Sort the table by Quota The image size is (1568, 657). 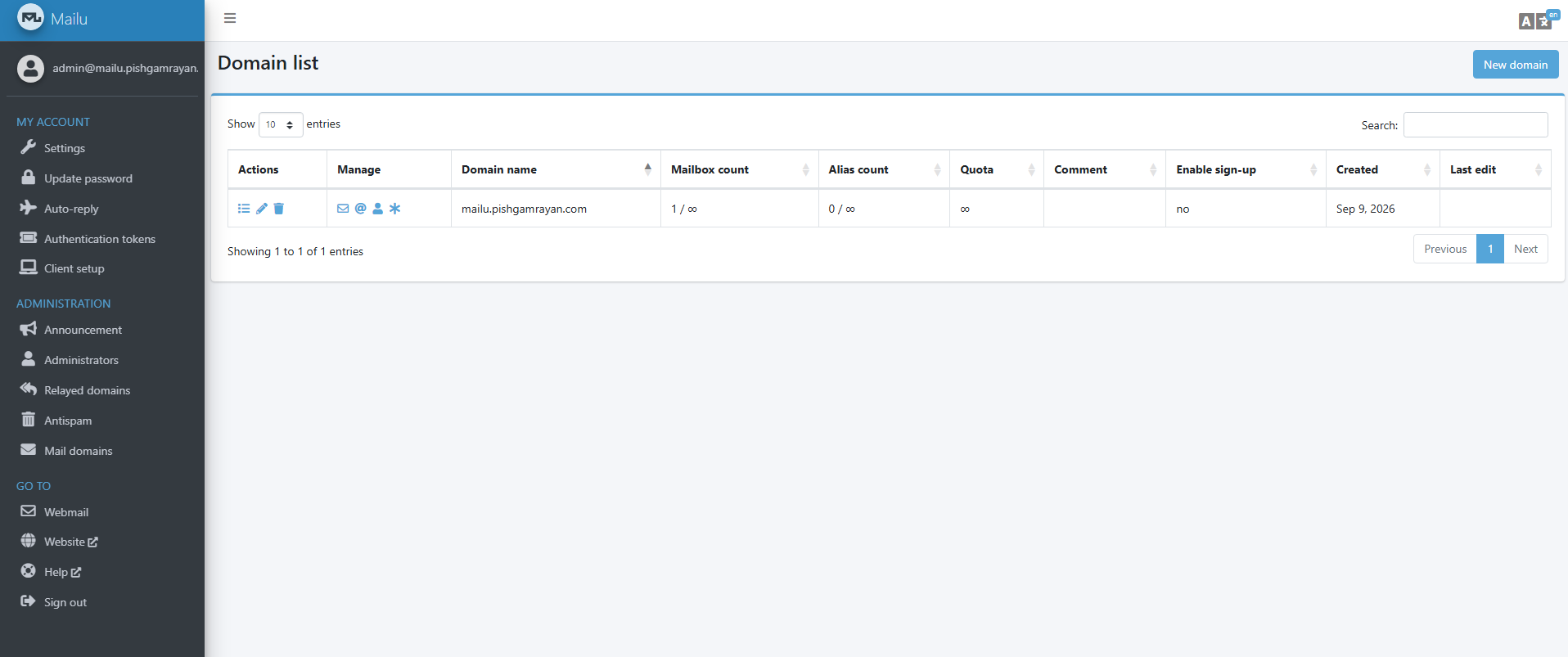click(x=997, y=169)
